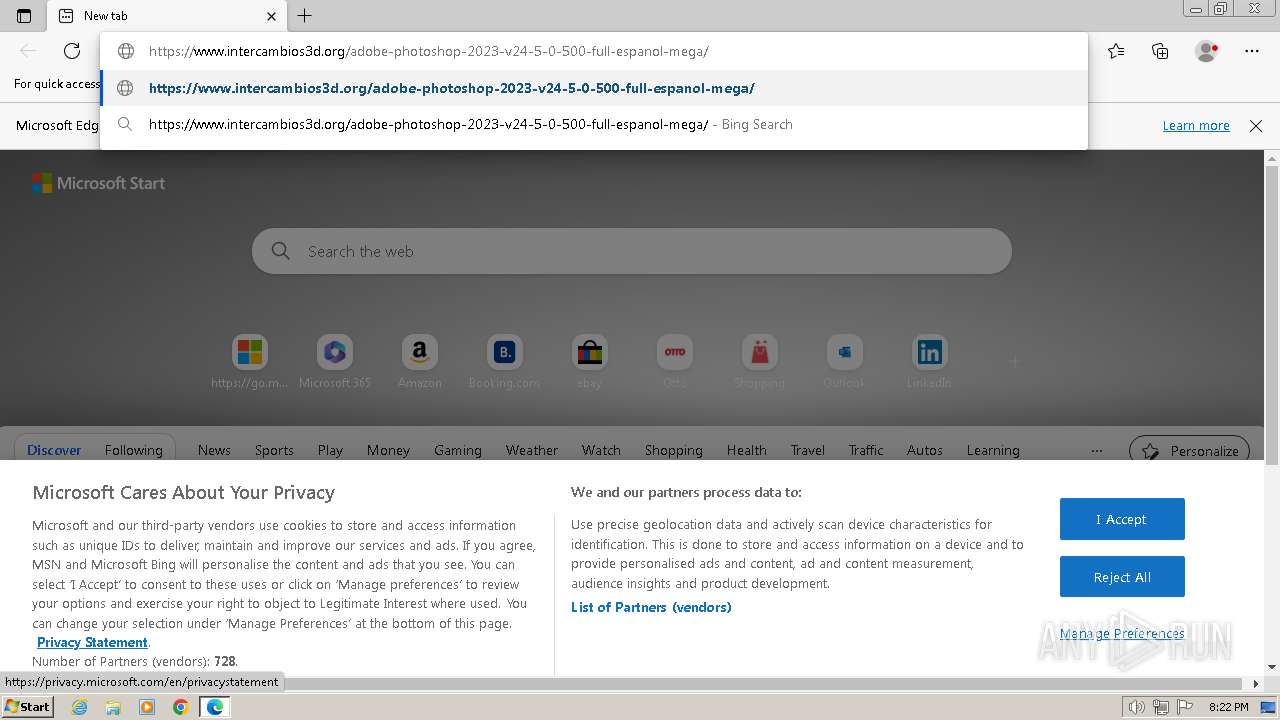
Task: Click the Edge taskbar icon
Action: click(x=214, y=707)
